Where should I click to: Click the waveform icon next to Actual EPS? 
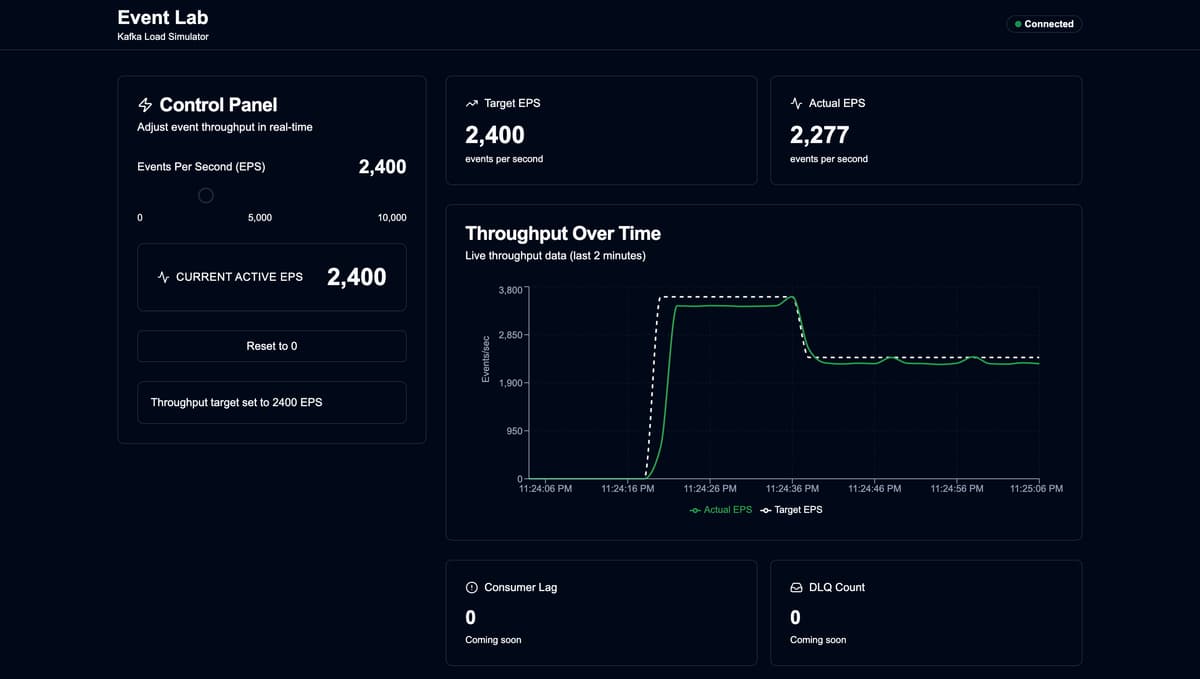795,102
